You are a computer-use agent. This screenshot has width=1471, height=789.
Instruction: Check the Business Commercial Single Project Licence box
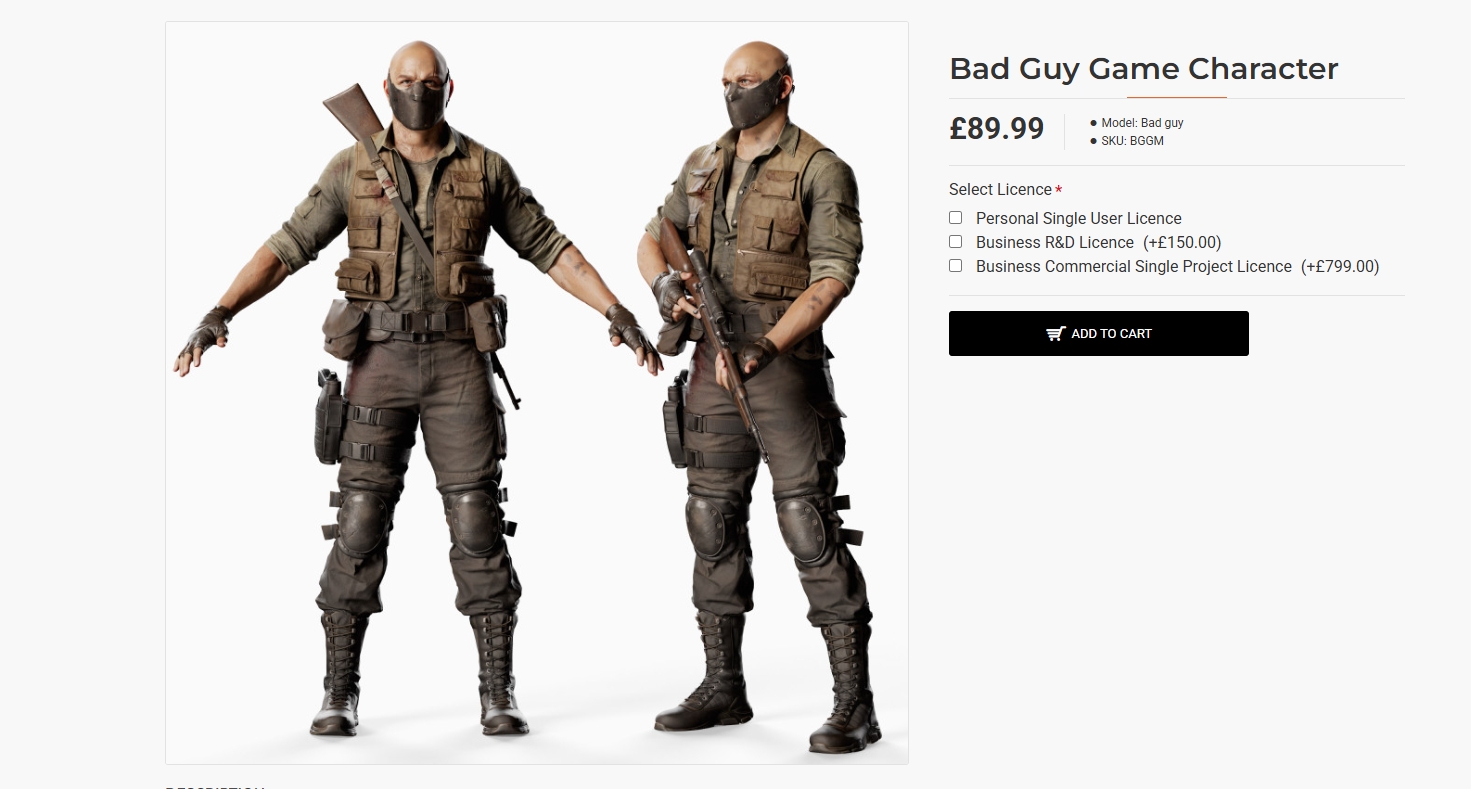955,266
